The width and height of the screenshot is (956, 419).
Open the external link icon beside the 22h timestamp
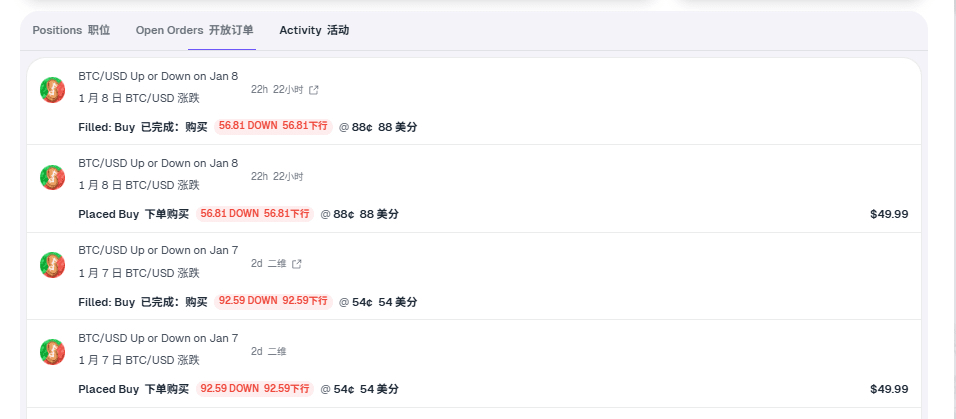[314, 90]
